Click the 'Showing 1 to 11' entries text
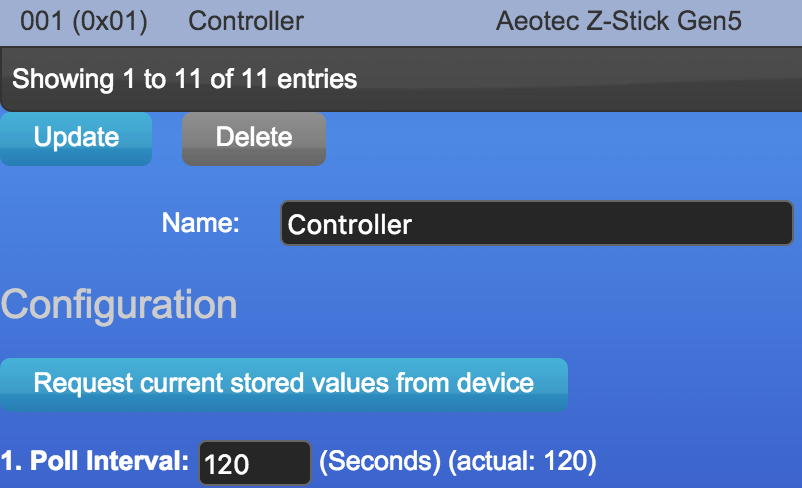 [184, 78]
